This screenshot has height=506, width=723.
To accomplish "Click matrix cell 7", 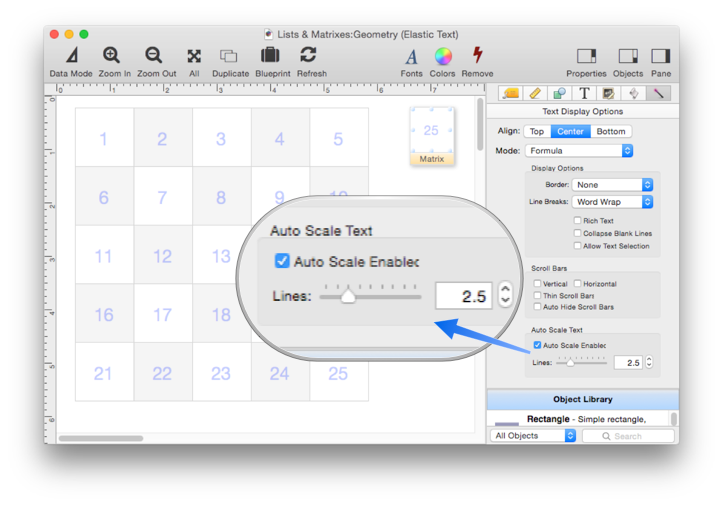I will point(163,196).
